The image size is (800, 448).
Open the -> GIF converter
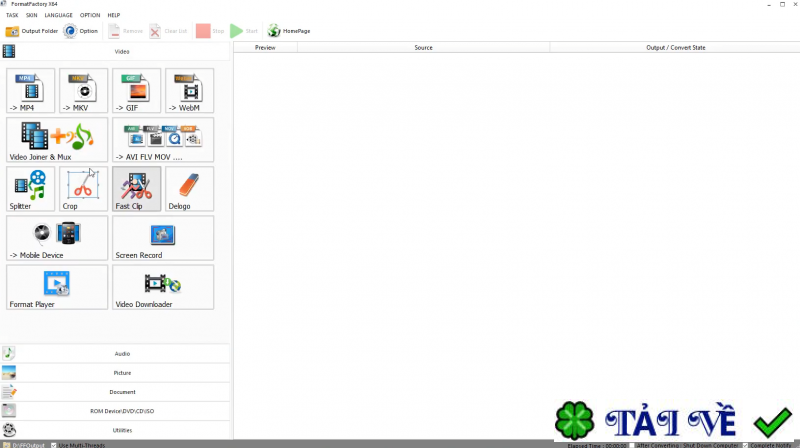point(137,90)
